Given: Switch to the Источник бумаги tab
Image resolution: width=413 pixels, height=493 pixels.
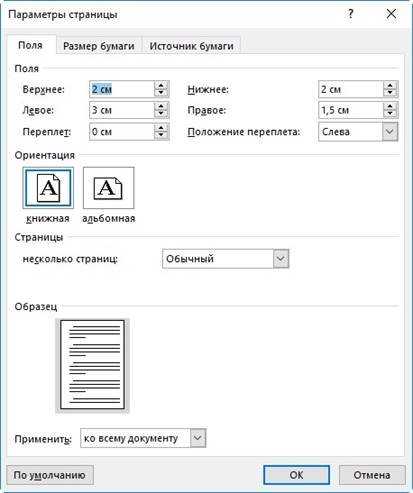Looking at the screenshot, I should pos(191,46).
